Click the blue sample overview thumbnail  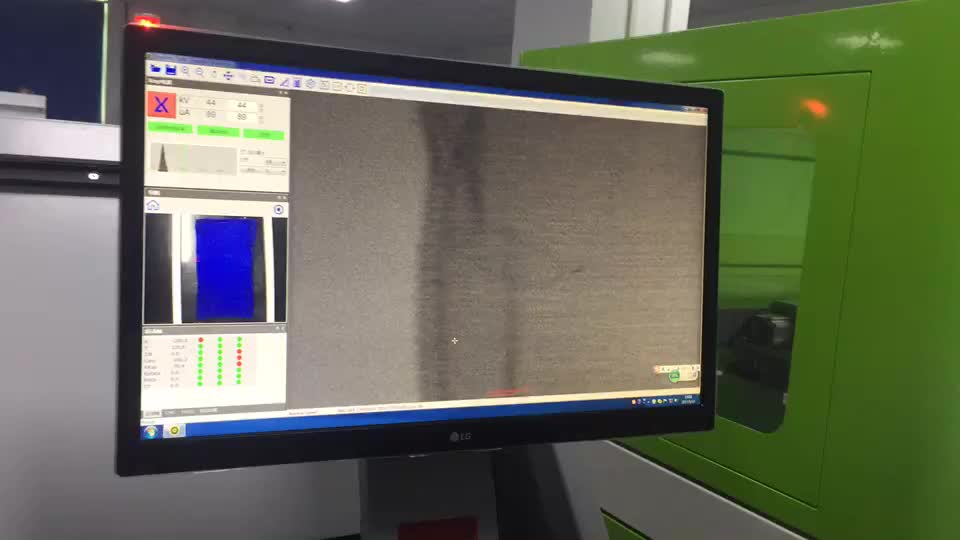[225, 268]
